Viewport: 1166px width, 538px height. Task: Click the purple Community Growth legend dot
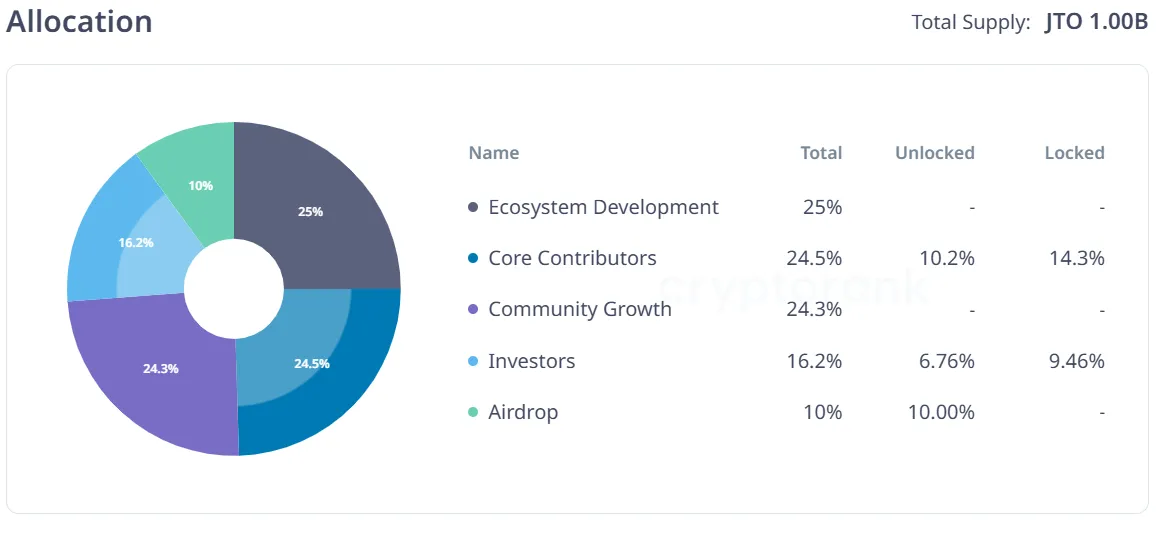tap(474, 310)
